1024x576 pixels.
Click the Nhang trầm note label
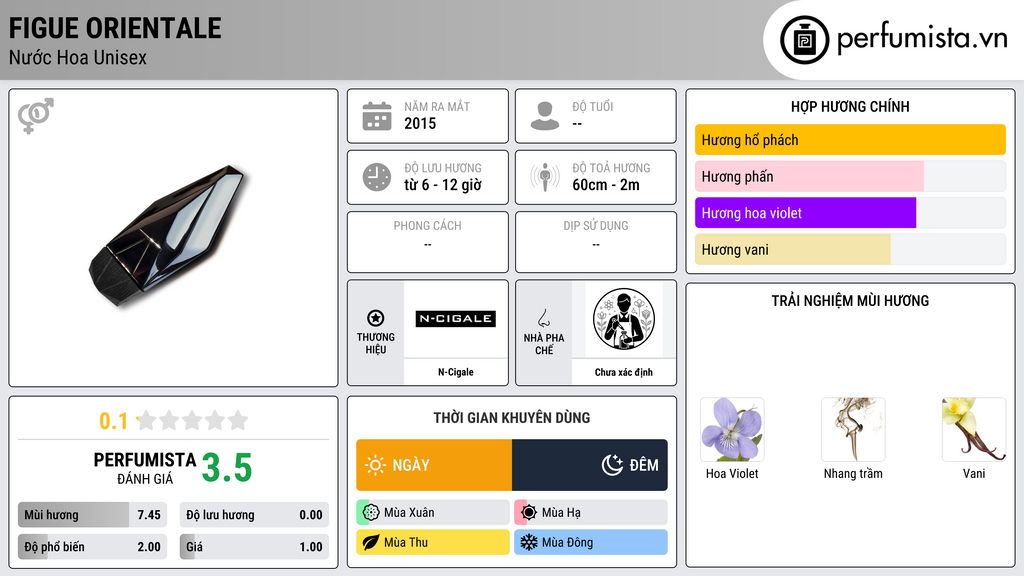coord(853,473)
